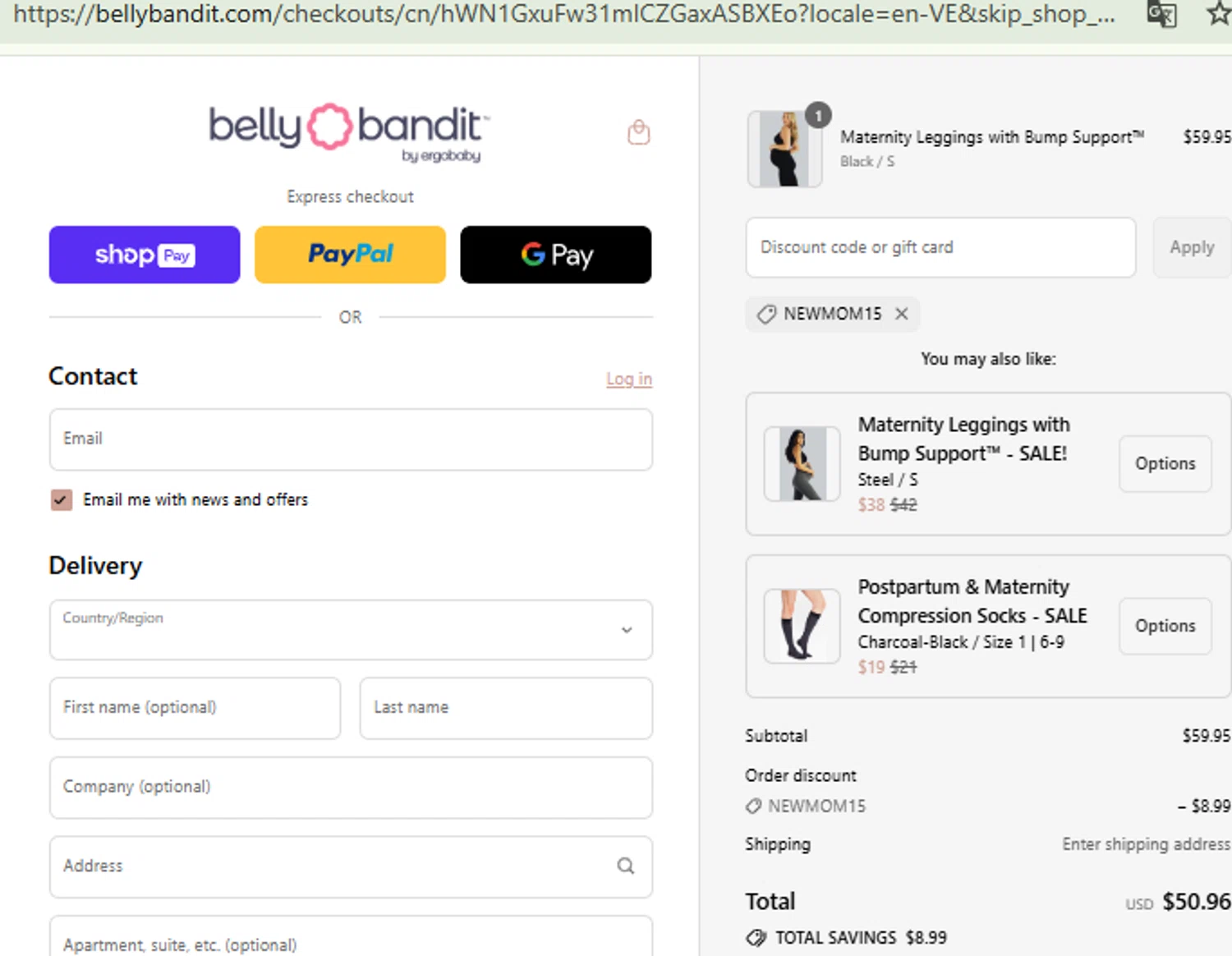Click 'Maternity Leggings with Bump Support™' cart item title

tap(991, 137)
